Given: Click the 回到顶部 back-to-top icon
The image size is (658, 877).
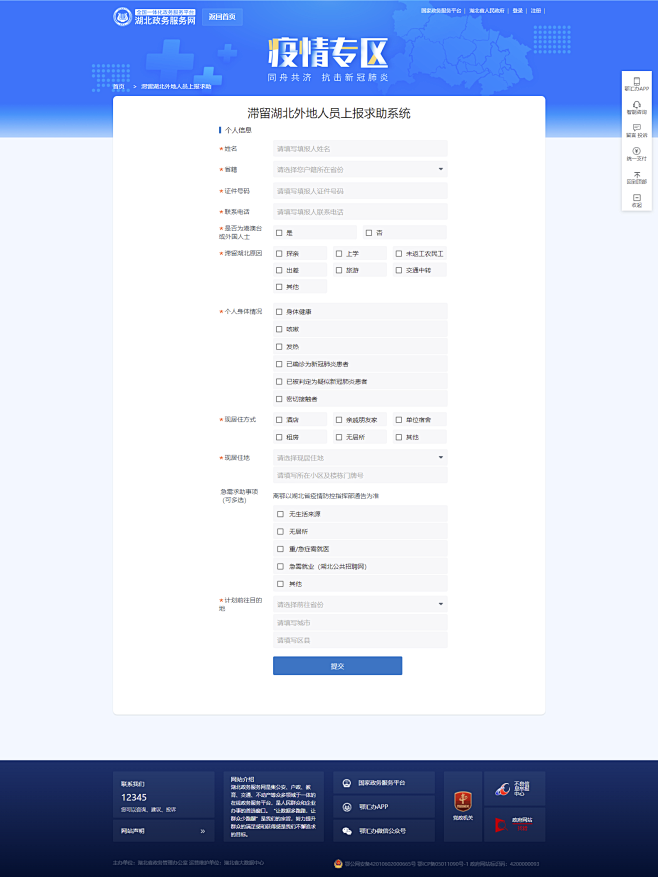Looking at the screenshot, I should coord(636,175).
